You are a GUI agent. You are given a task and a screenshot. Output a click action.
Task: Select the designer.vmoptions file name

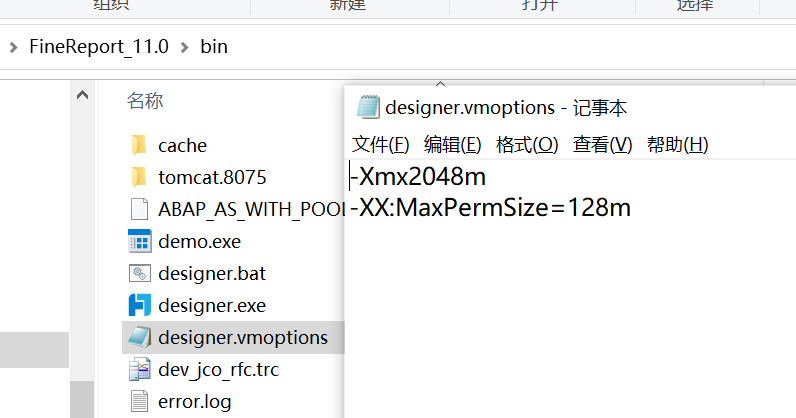coord(243,337)
